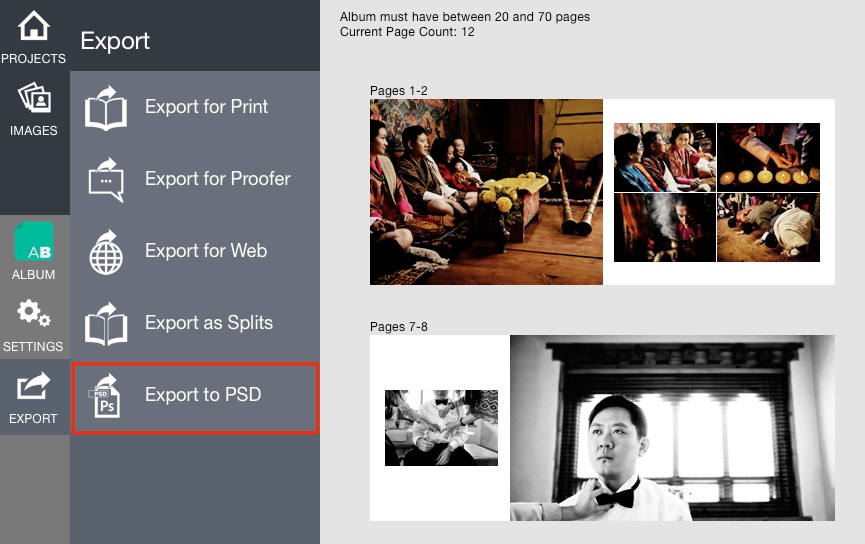The width and height of the screenshot is (865, 544).
Task: Open the Images sidebar icon
Action: [x=34, y=99]
